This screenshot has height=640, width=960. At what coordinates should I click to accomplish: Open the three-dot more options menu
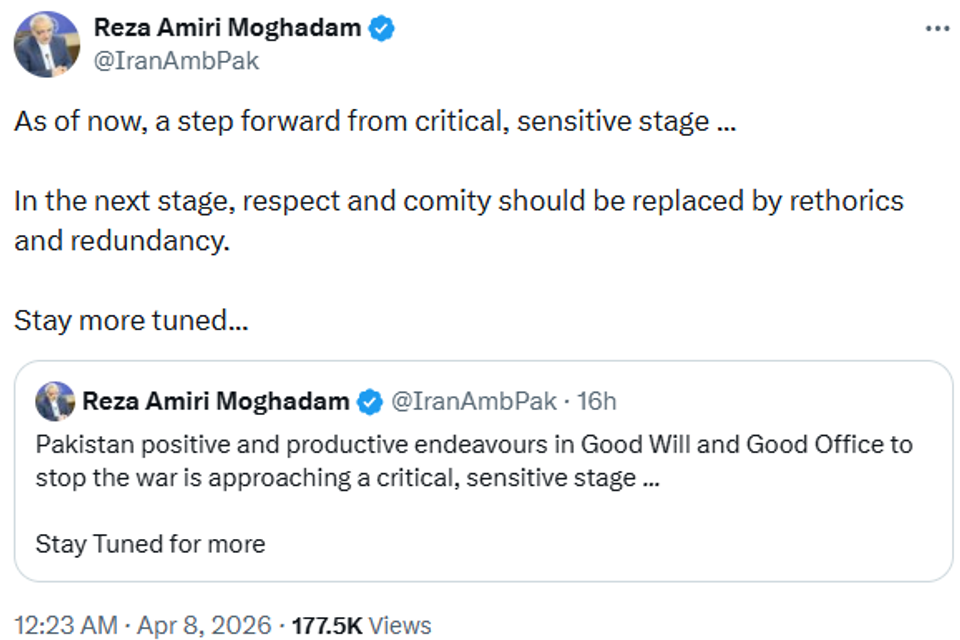click(936, 28)
